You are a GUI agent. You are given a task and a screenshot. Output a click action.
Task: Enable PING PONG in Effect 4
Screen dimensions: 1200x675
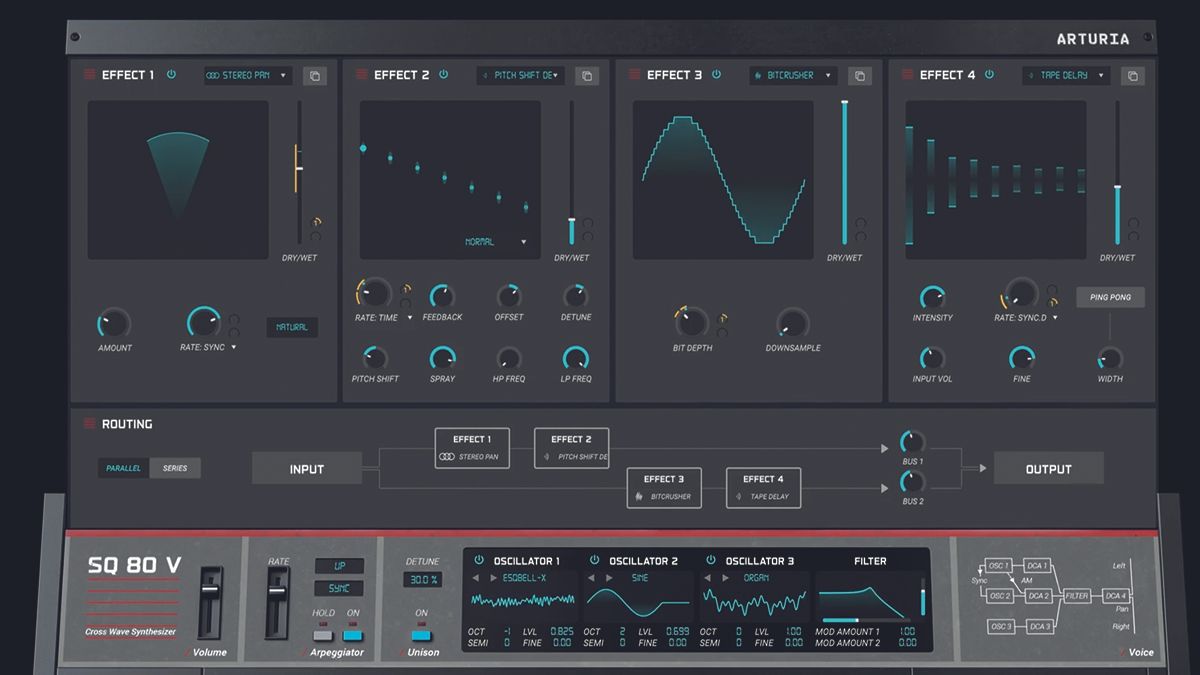tap(1110, 297)
